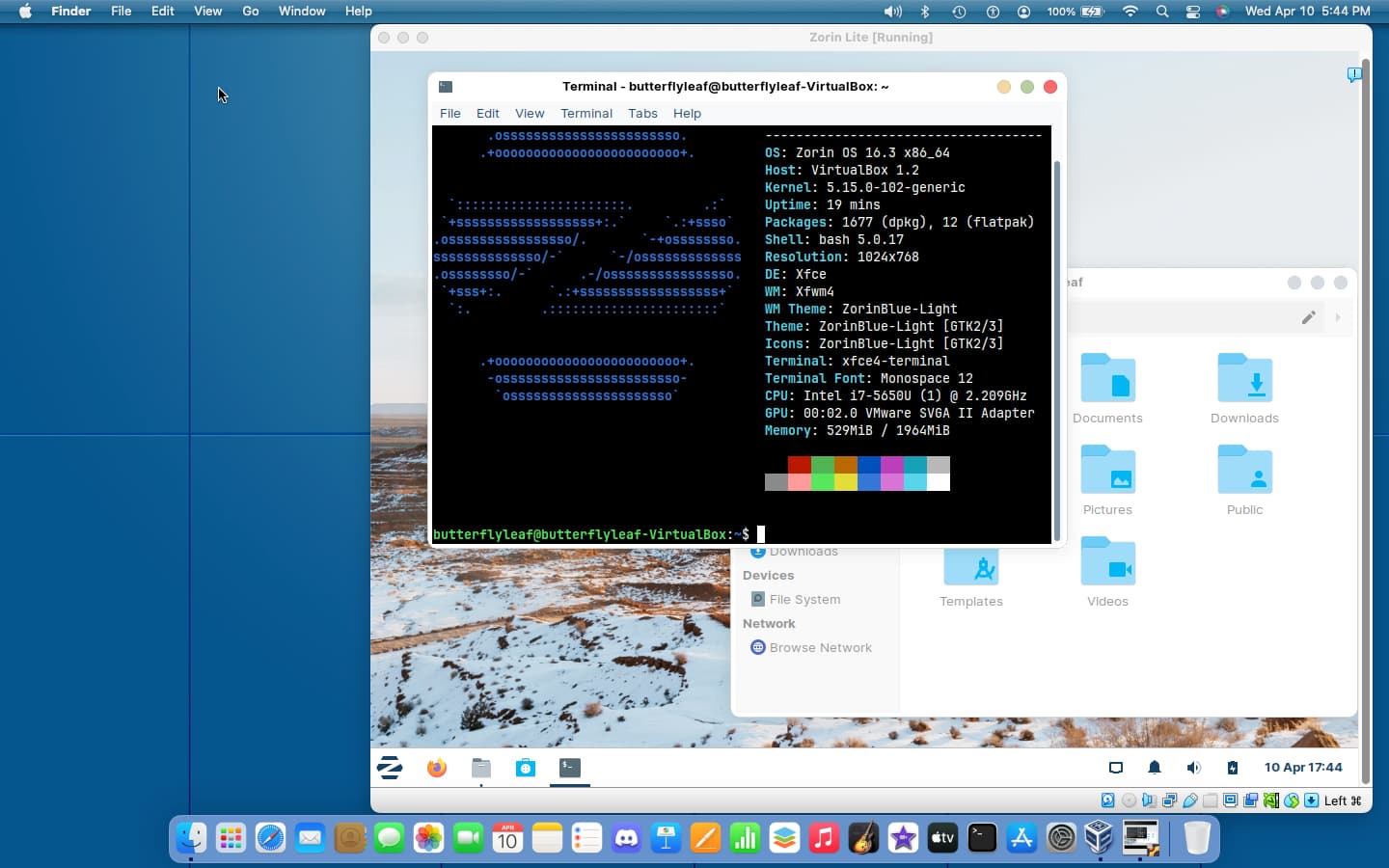Open the macOS Apple menu
The width and height of the screenshot is (1389, 868).
click(x=25, y=12)
